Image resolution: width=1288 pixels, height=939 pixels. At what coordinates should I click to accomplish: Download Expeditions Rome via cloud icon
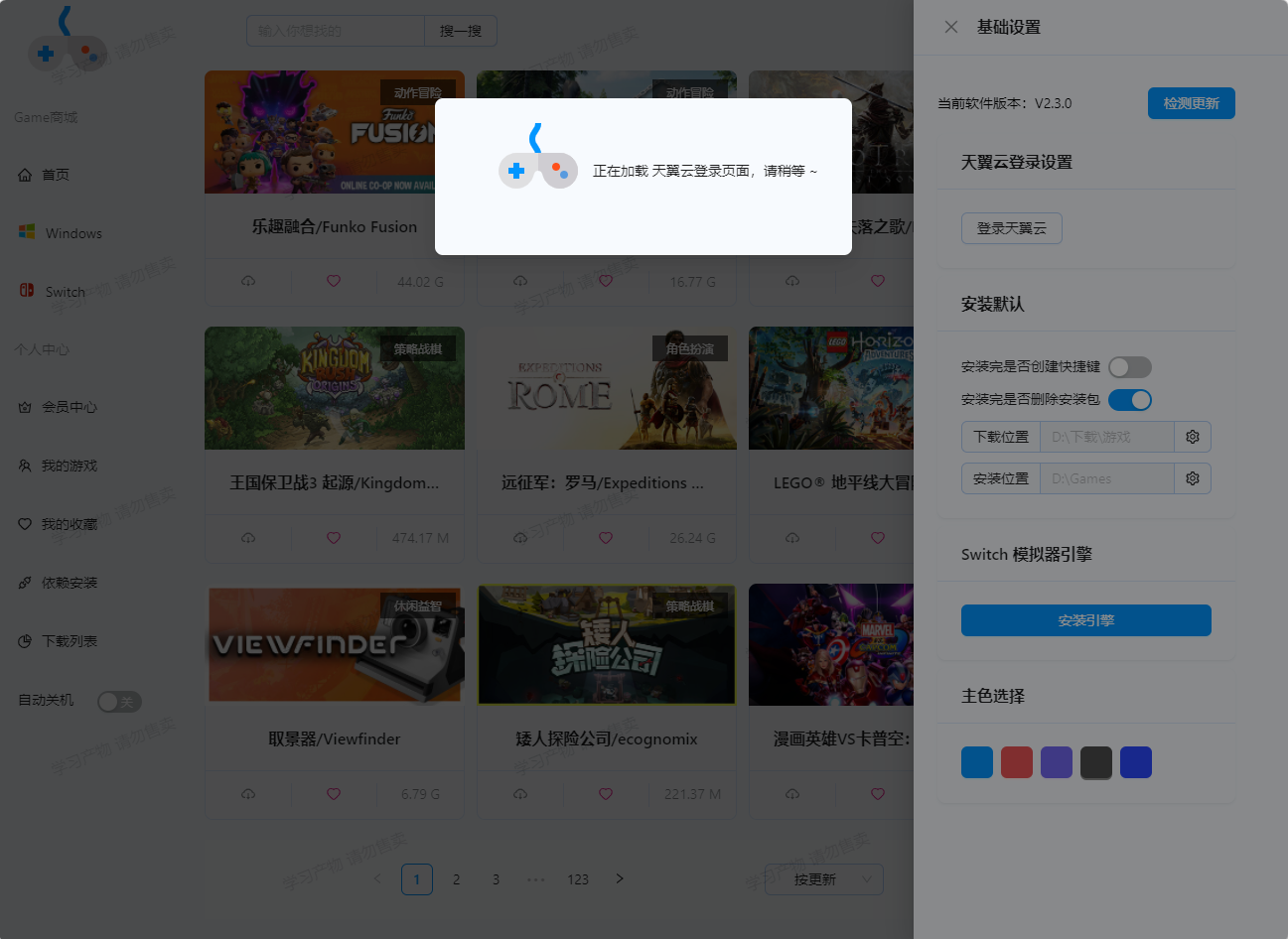pos(520,538)
